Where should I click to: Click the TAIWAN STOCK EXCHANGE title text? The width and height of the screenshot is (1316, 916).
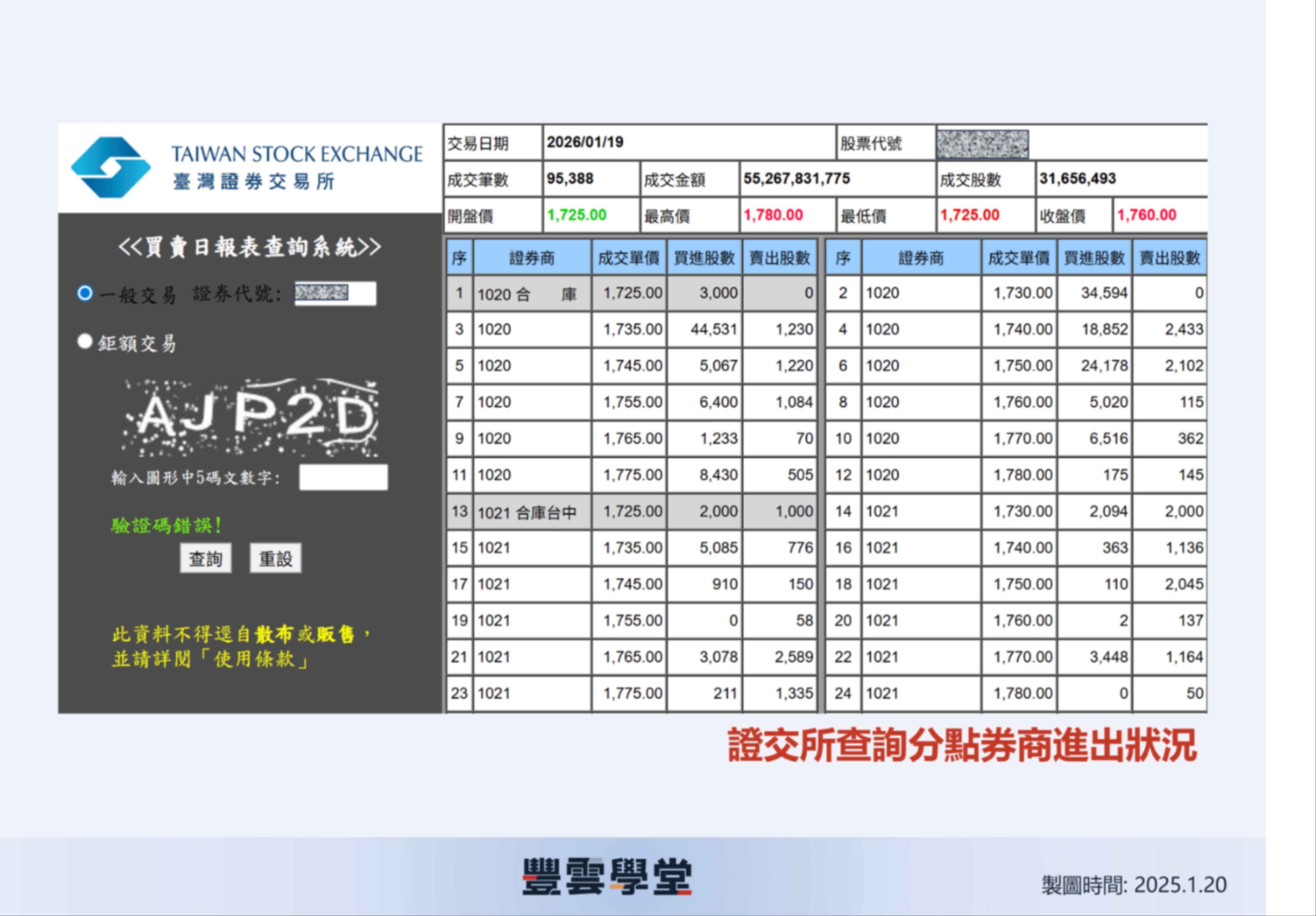[296, 154]
